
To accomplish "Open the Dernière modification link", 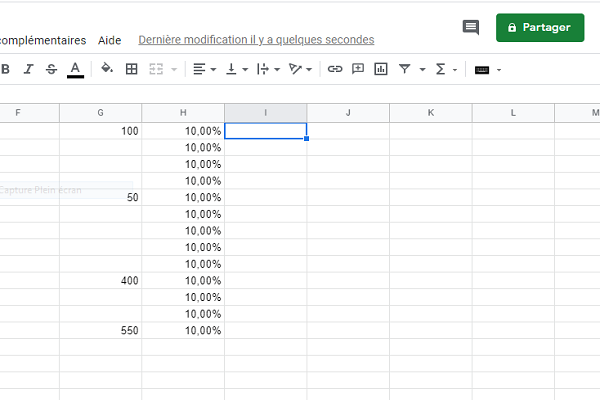I will pos(256,40).
